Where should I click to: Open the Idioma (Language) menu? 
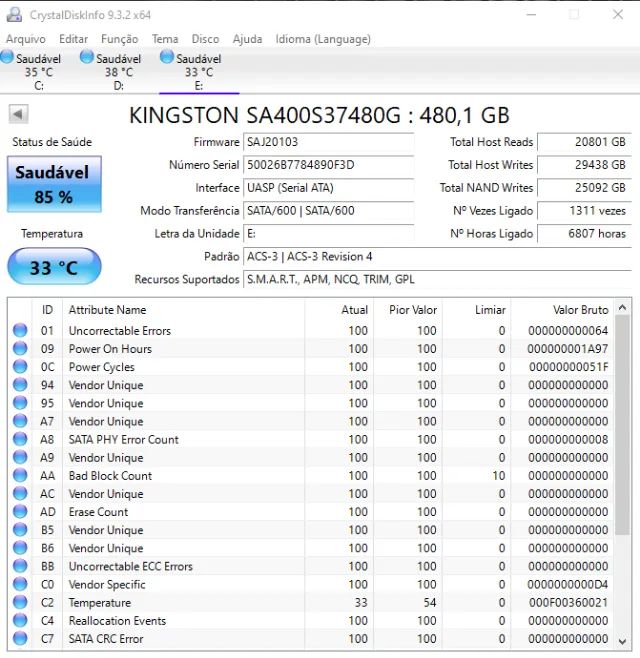pos(323,39)
